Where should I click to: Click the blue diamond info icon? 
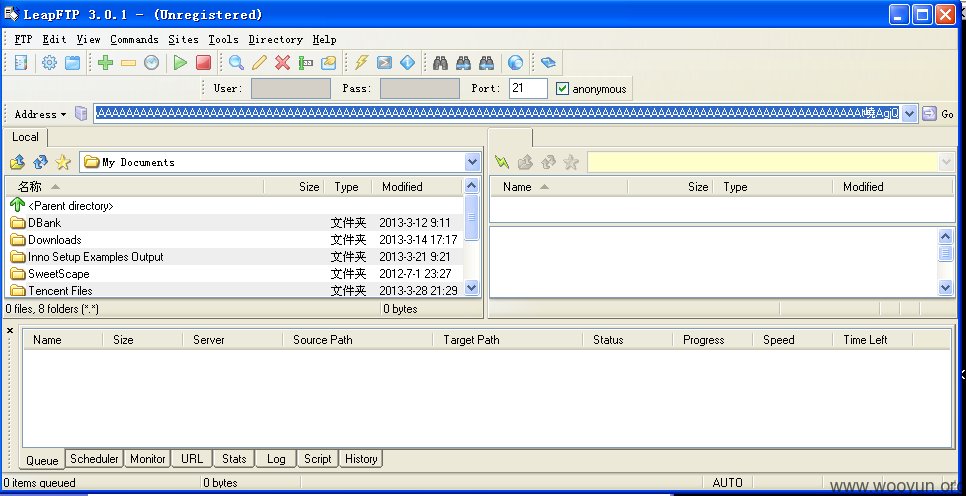[407, 62]
